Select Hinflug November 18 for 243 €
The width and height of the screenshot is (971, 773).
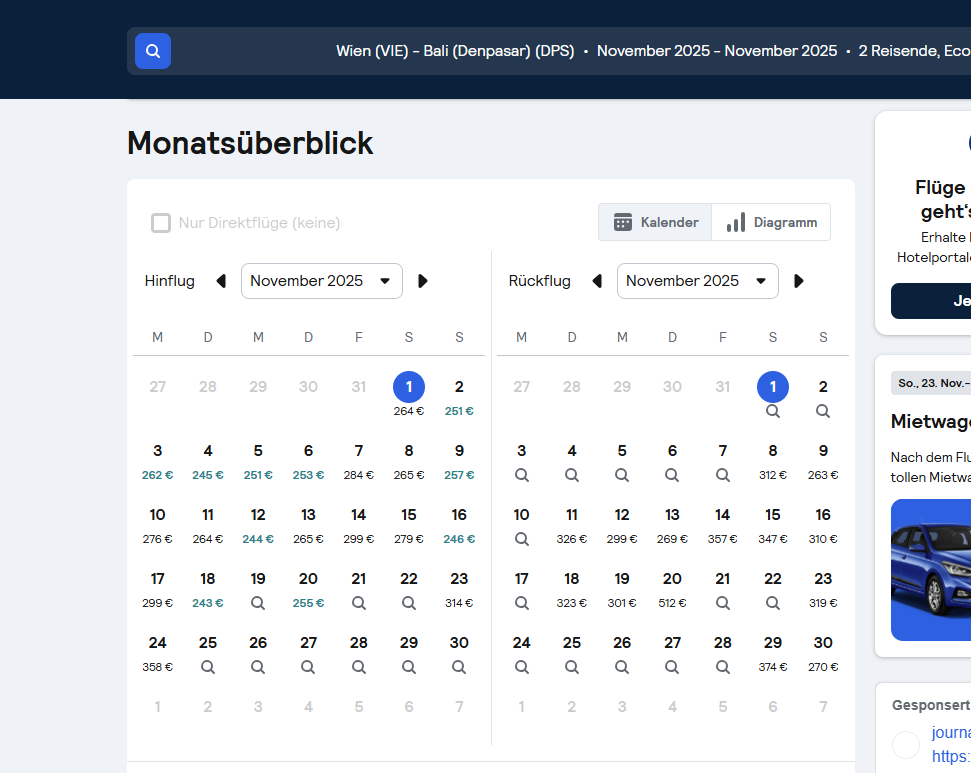[x=208, y=588]
